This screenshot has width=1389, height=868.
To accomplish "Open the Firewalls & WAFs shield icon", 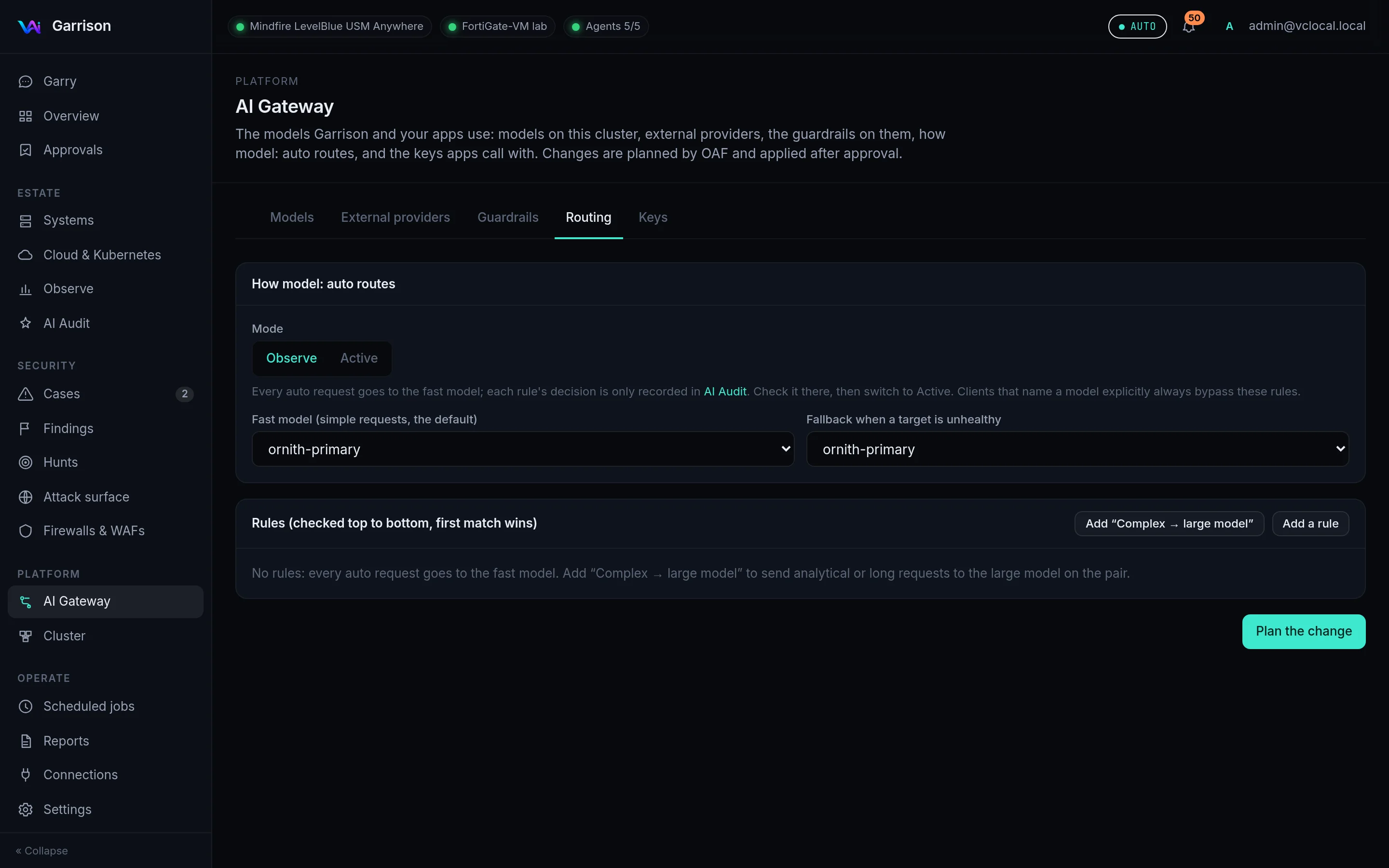I will coord(25,531).
